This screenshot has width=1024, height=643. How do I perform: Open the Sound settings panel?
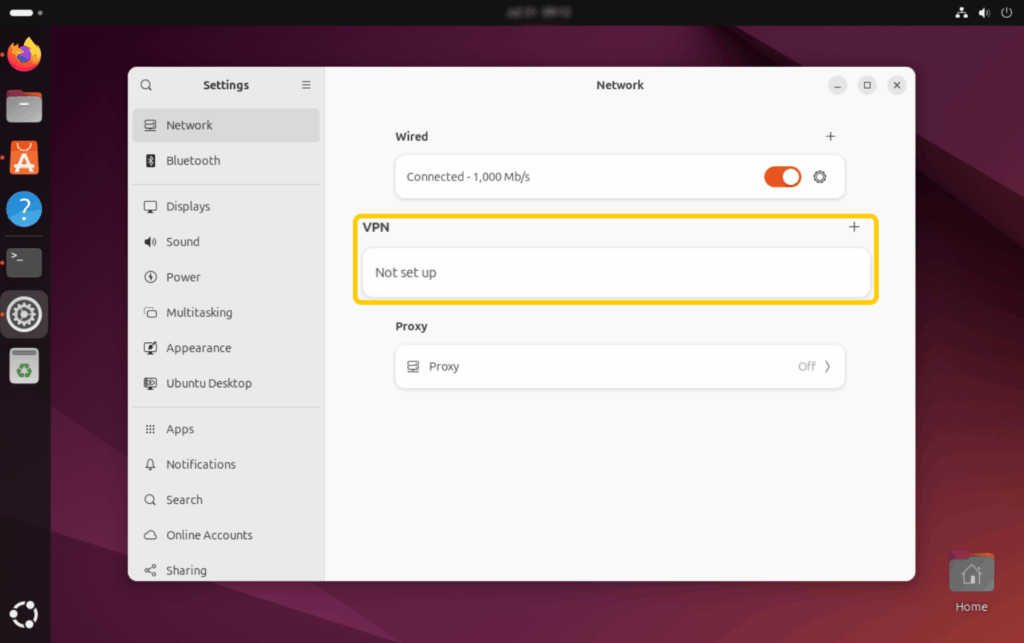coord(183,242)
